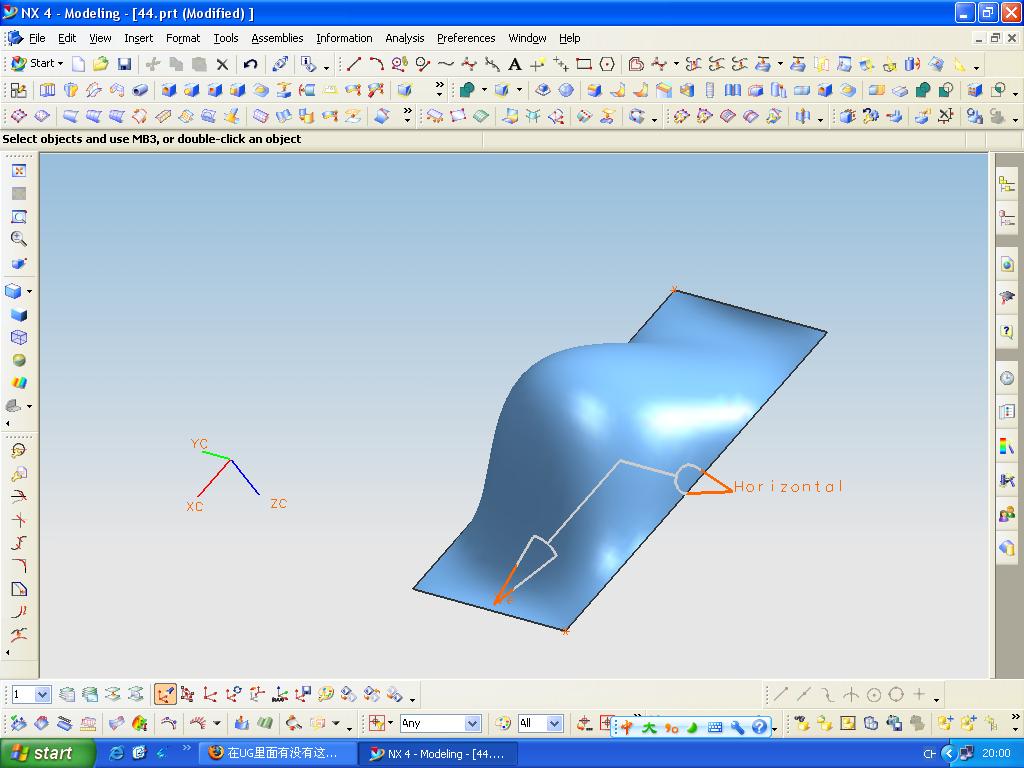Image resolution: width=1024 pixels, height=768 pixels.
Task: Click the New file icon
Action: coord(78,63)
